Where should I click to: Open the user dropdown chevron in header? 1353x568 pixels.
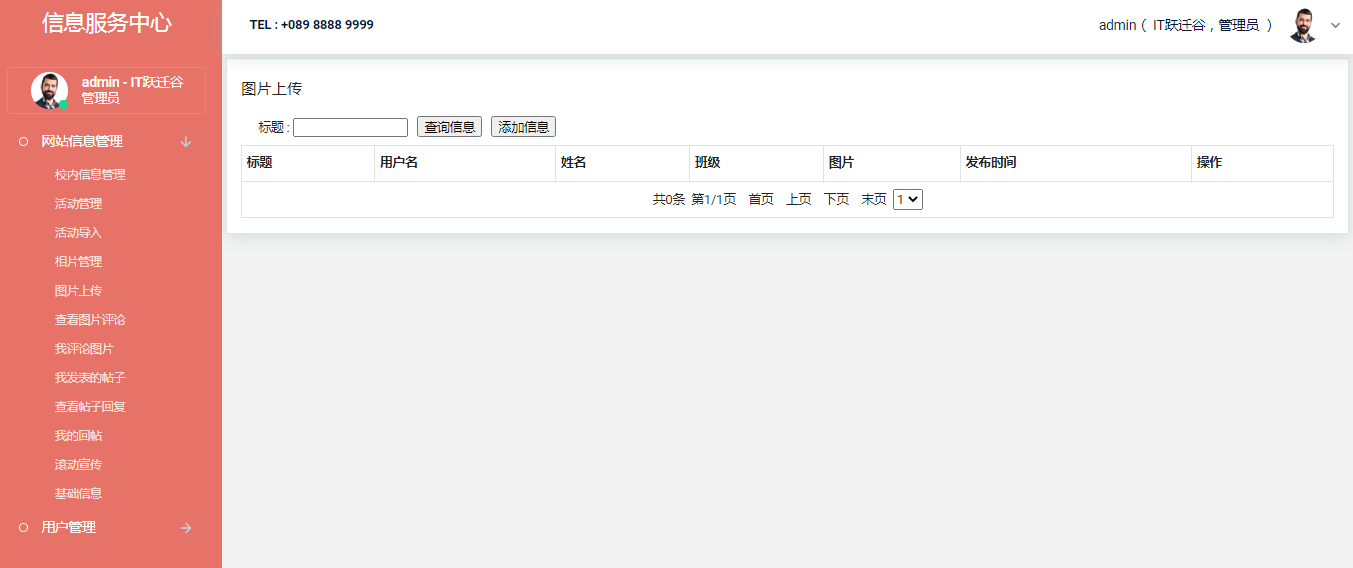(x=1335, y=26)
